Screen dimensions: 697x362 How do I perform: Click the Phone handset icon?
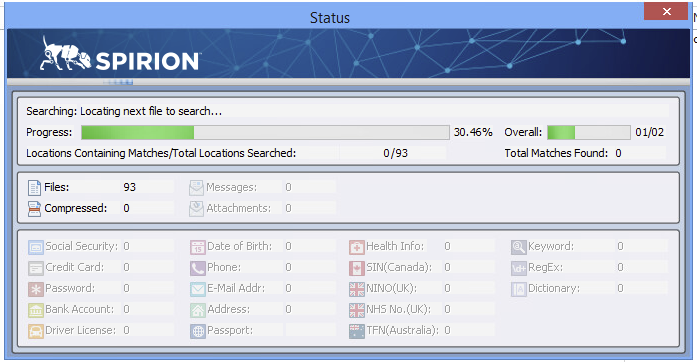pos(198,268)
